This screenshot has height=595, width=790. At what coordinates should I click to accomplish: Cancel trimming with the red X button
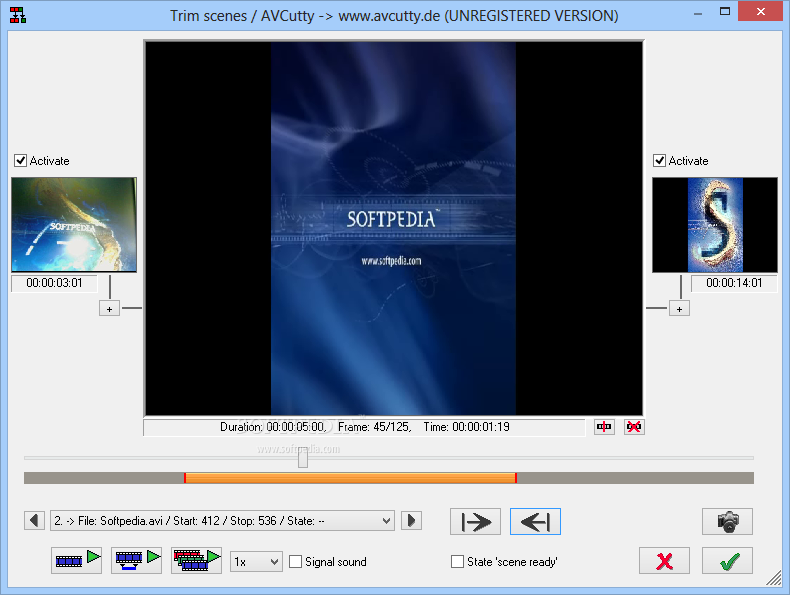pyautogui.click(x=664, y=561)
